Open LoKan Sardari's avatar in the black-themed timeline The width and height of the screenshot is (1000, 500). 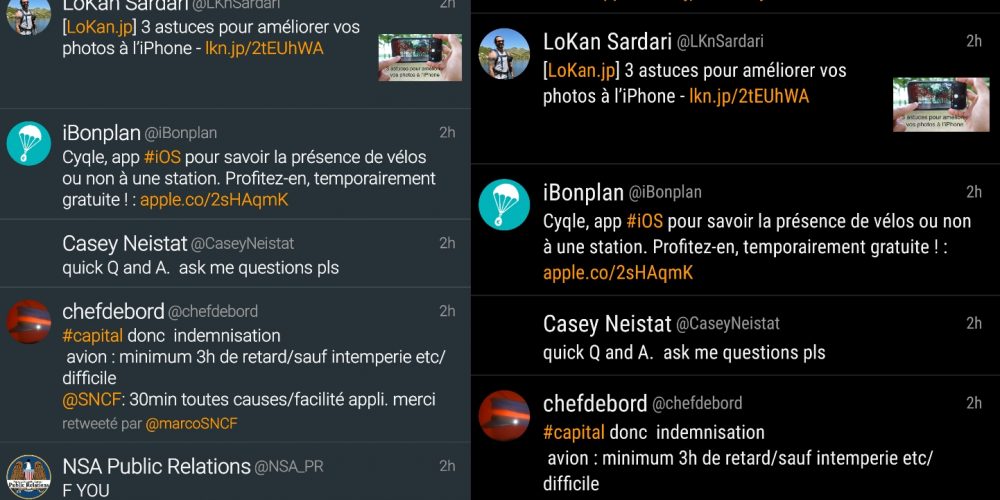(504, 54)
